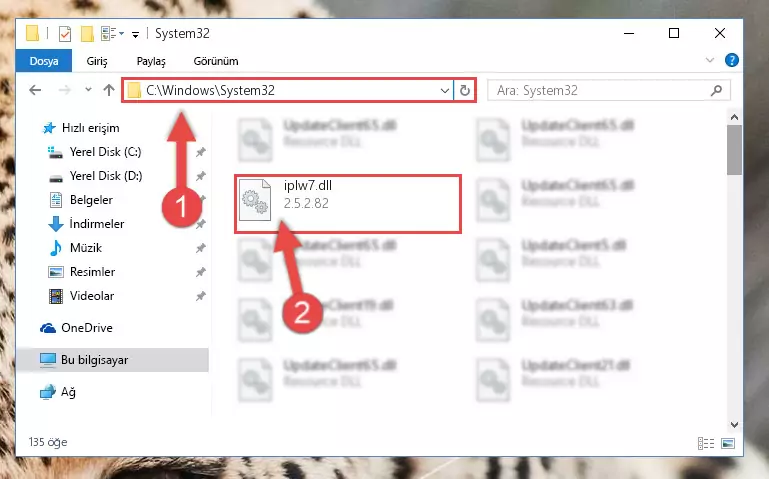The height and width of the screenshot is (479, 769).
Task: Open Customize Quick Access Toolbar dropdown
Action: (x=135, y=34)
